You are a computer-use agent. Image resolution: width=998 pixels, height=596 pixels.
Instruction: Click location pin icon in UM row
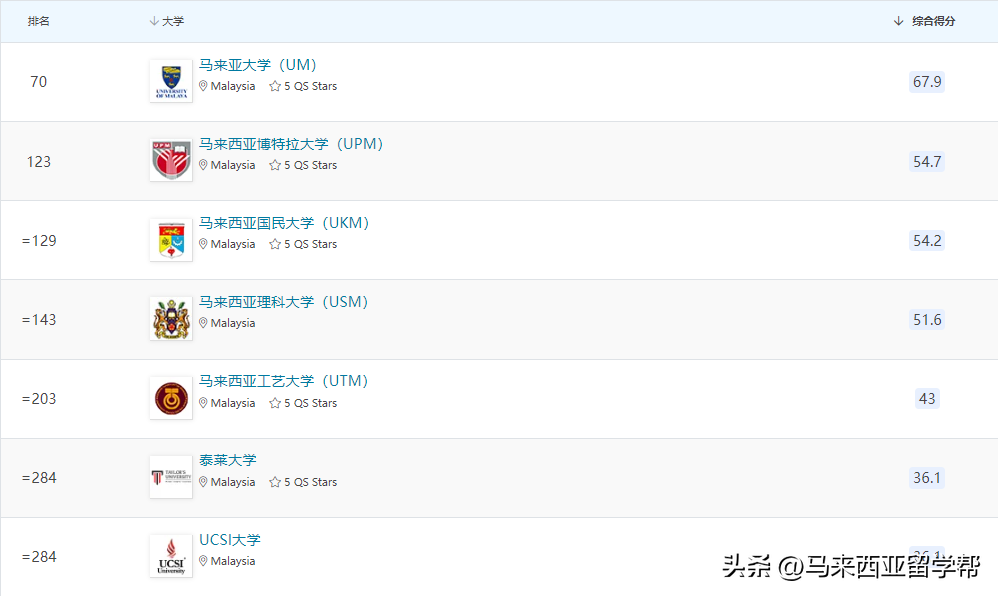point(203,86)
